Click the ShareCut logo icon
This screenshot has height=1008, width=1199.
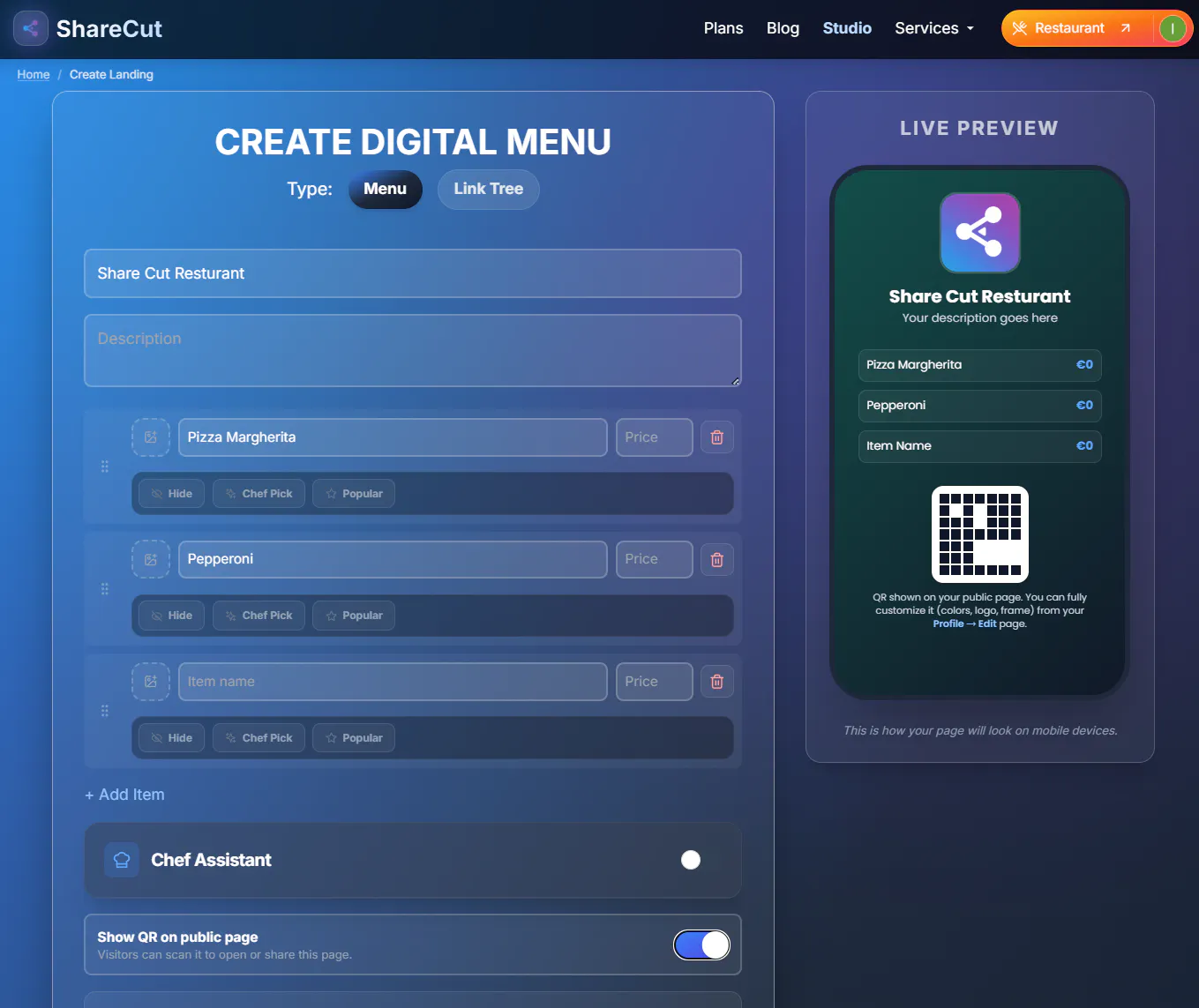(x=31, y=28)
